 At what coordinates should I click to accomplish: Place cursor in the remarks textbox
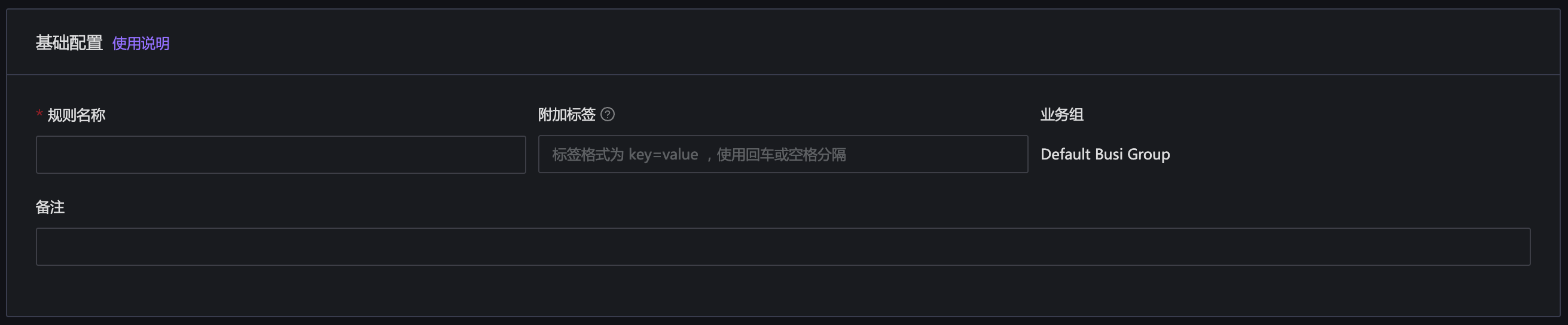pyautogui.click(x=783, y=247)
